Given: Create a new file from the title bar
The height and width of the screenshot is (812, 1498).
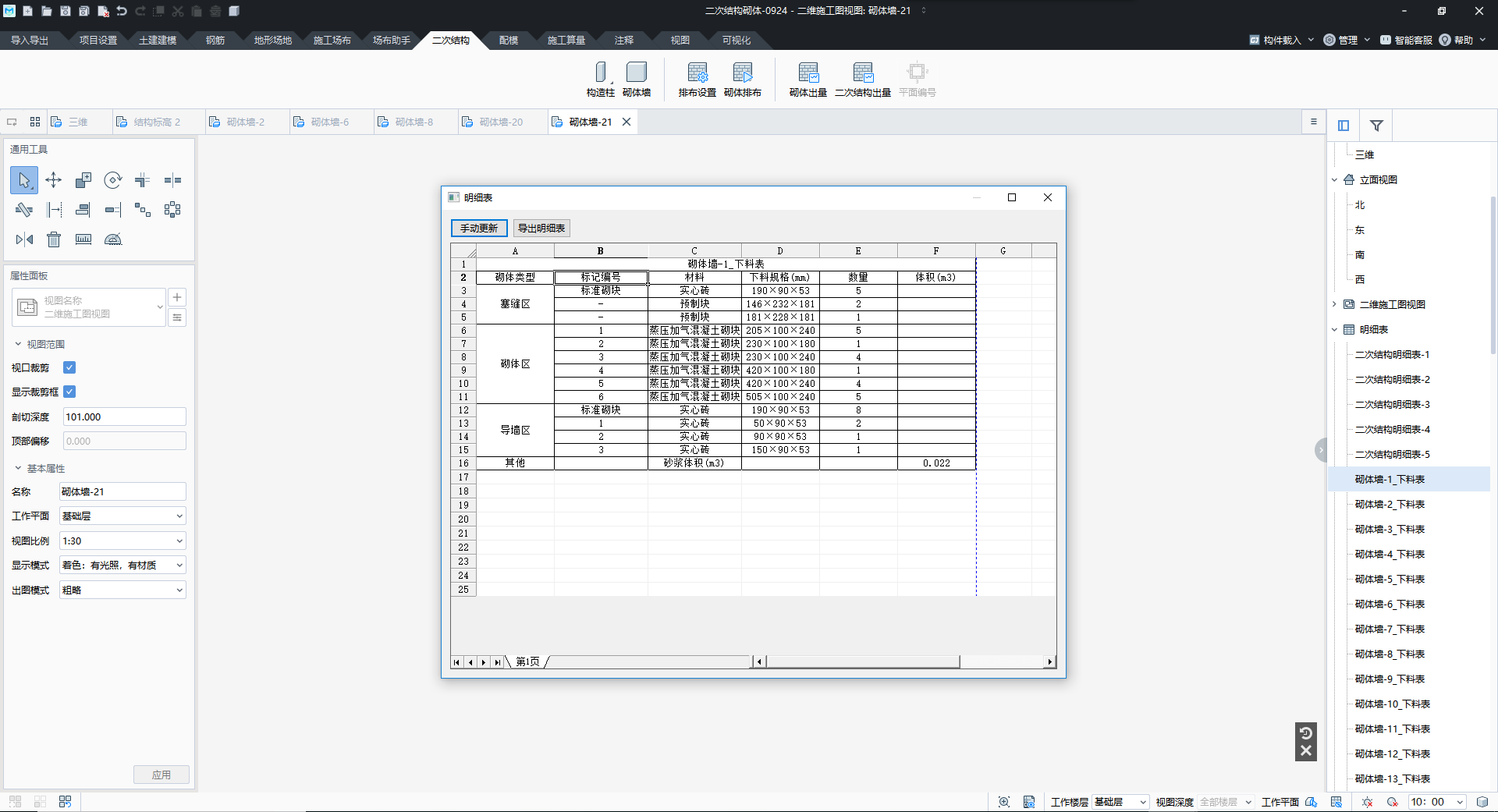Looking at the screenshot, I should pos(27,11).
